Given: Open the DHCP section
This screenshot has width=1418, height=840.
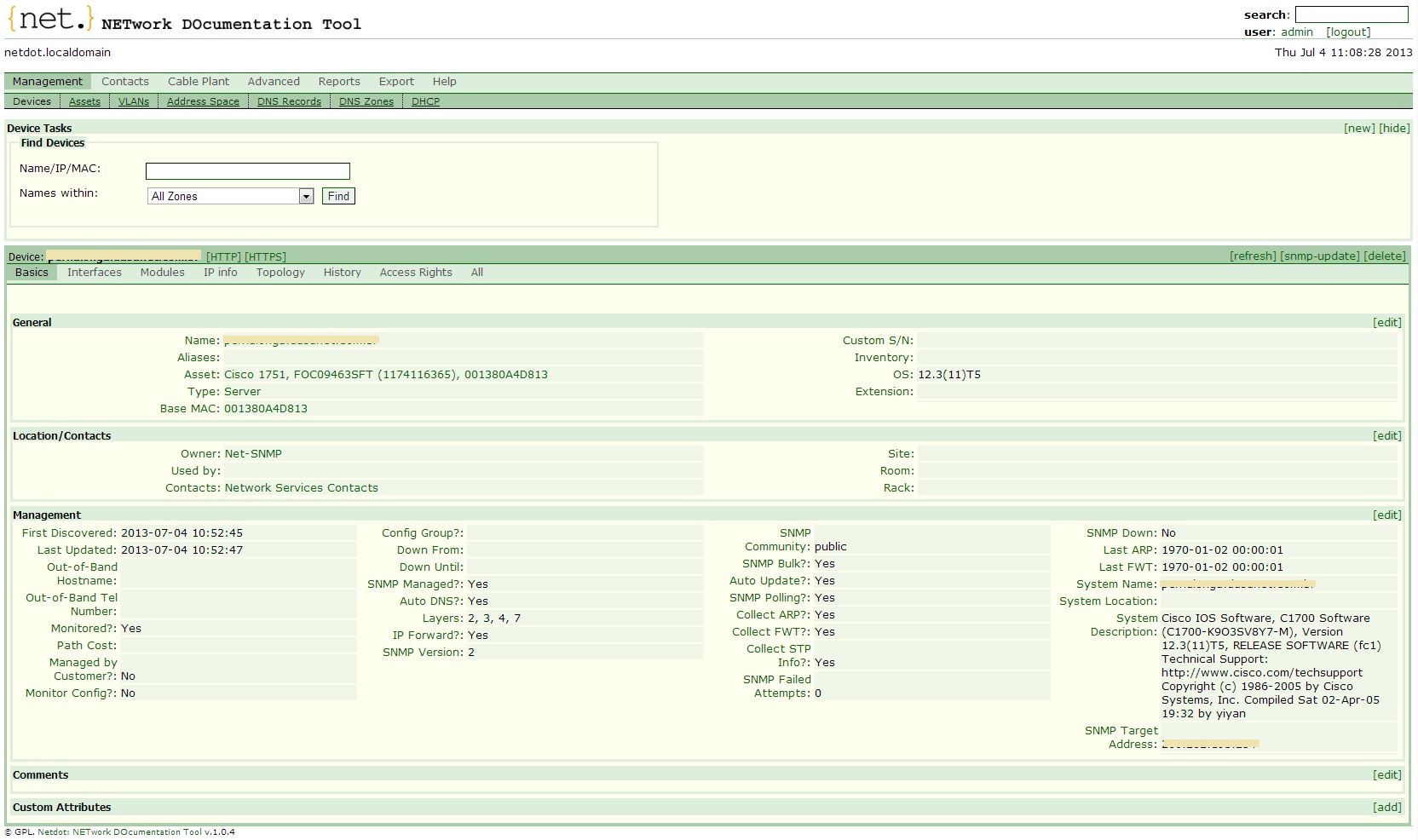Looking at the screenshot, I should [x=424, y=101].
